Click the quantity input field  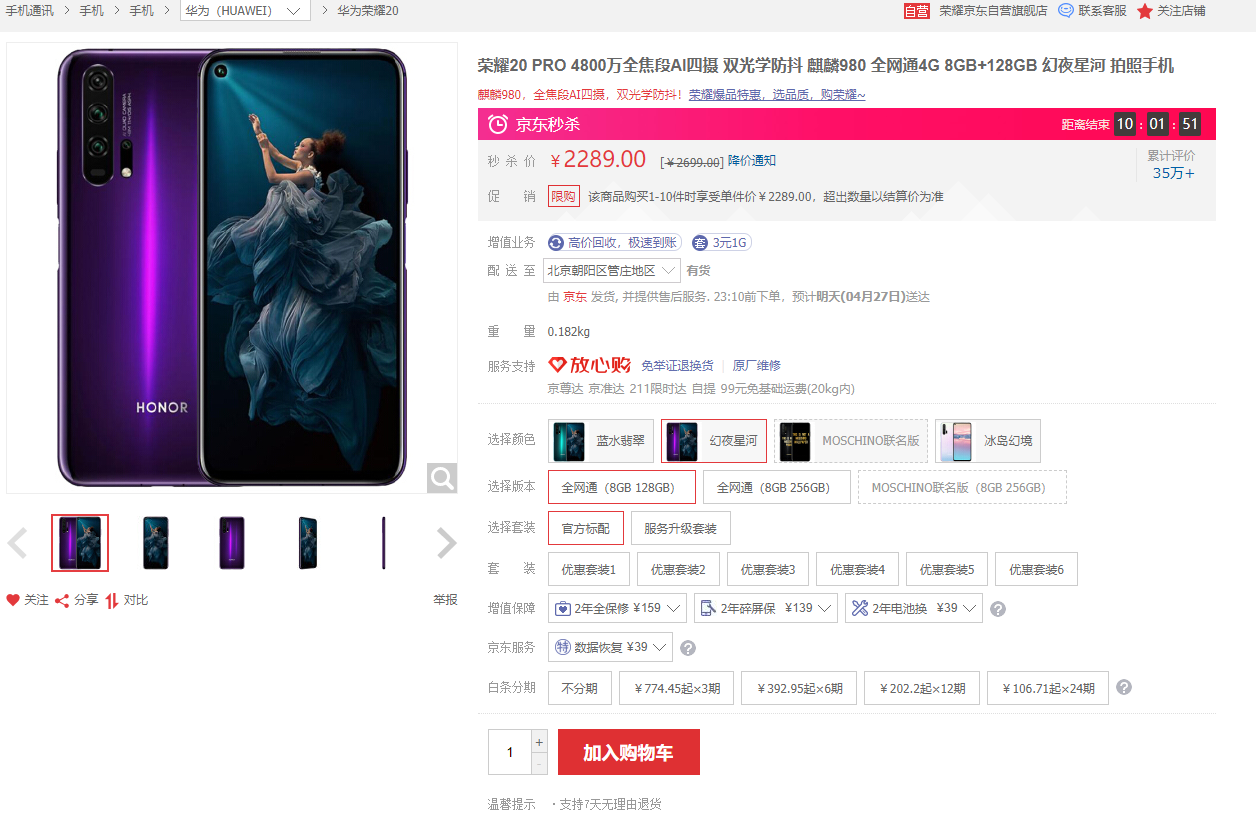pos(510,752)
